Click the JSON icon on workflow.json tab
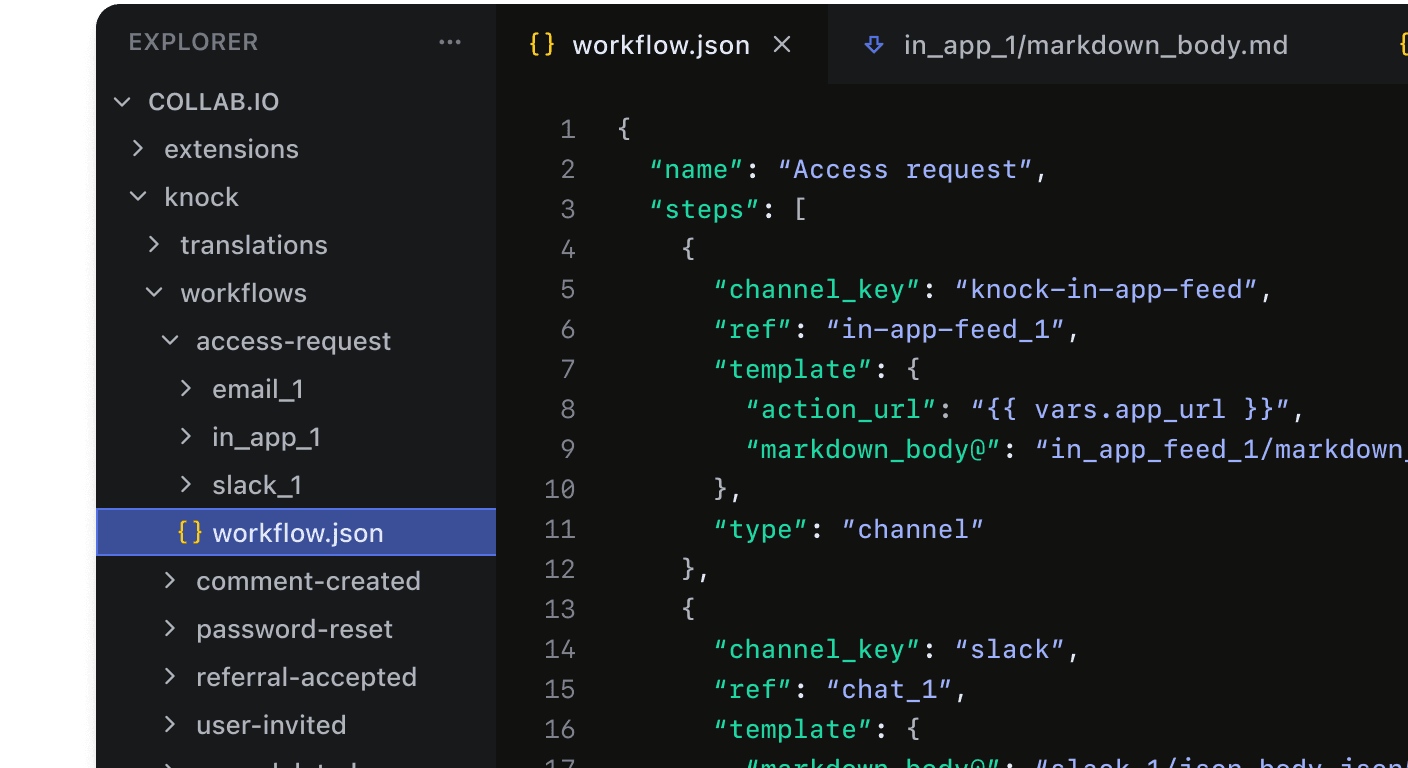Viewport: 1408px width, 768px height. point(540,44)
